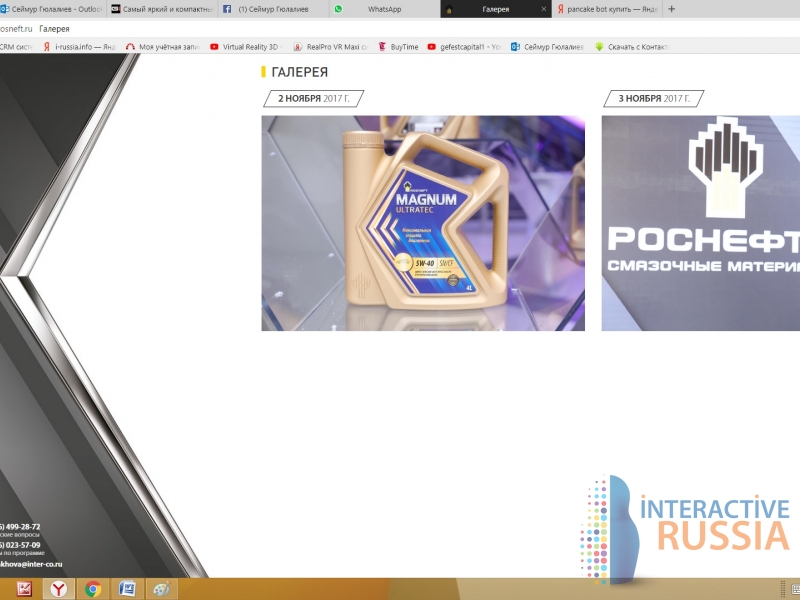This screenshot has height=600, width=800.
Task: Switch to the pancake bot купить tab
Action: pyautogui.click(x=607, y=9)
